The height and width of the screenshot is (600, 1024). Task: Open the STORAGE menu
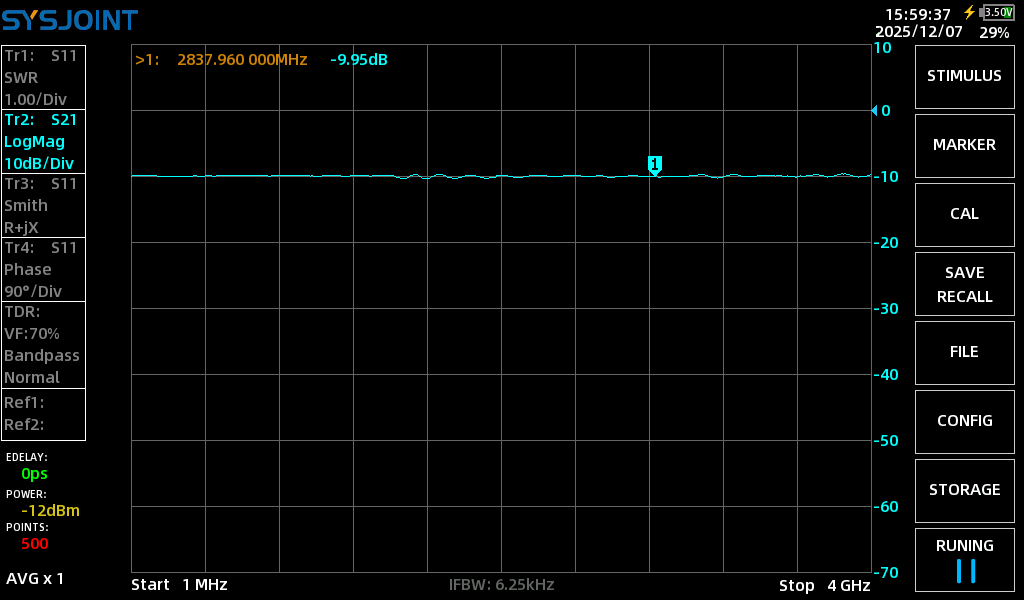pos(964,490)
